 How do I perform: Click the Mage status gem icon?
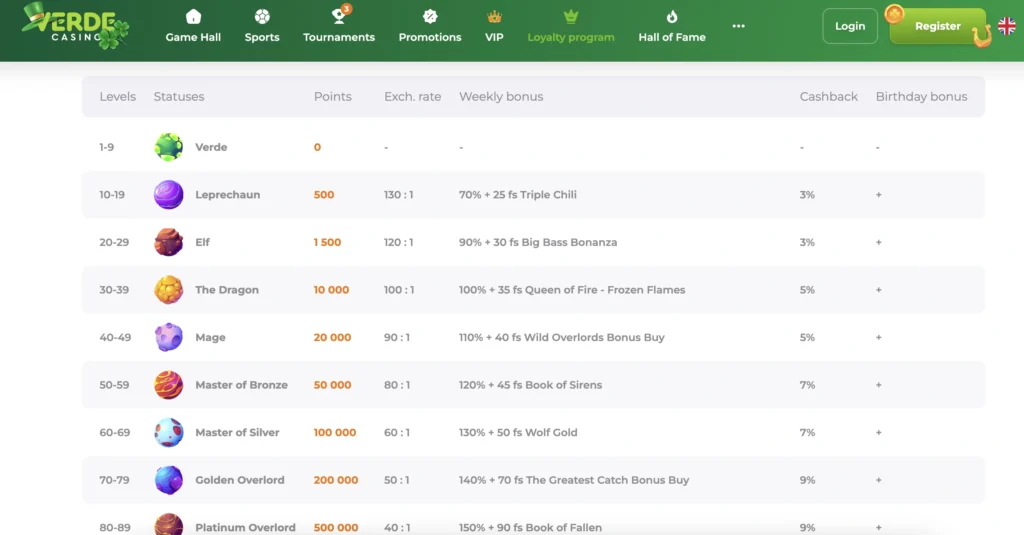pos(168,337)
